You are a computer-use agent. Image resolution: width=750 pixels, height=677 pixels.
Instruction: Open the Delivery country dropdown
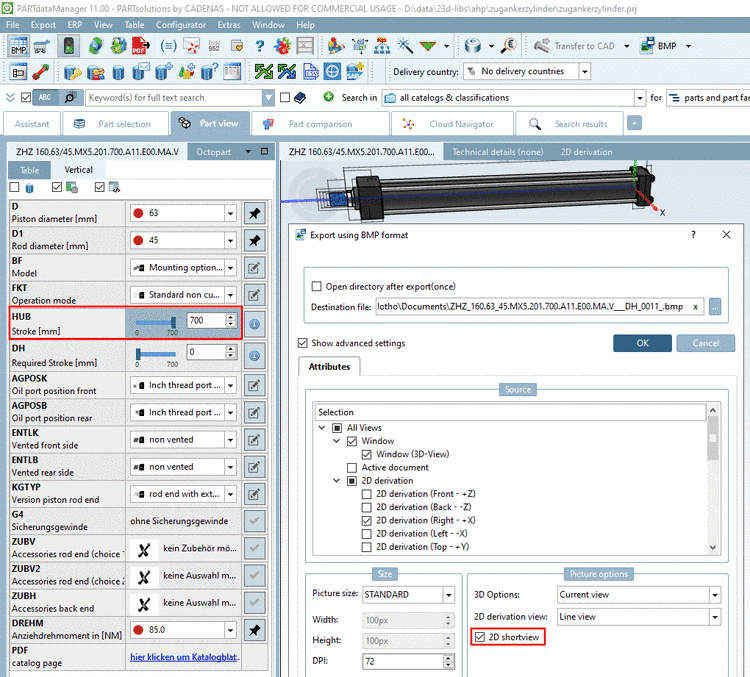click(585, 72)
